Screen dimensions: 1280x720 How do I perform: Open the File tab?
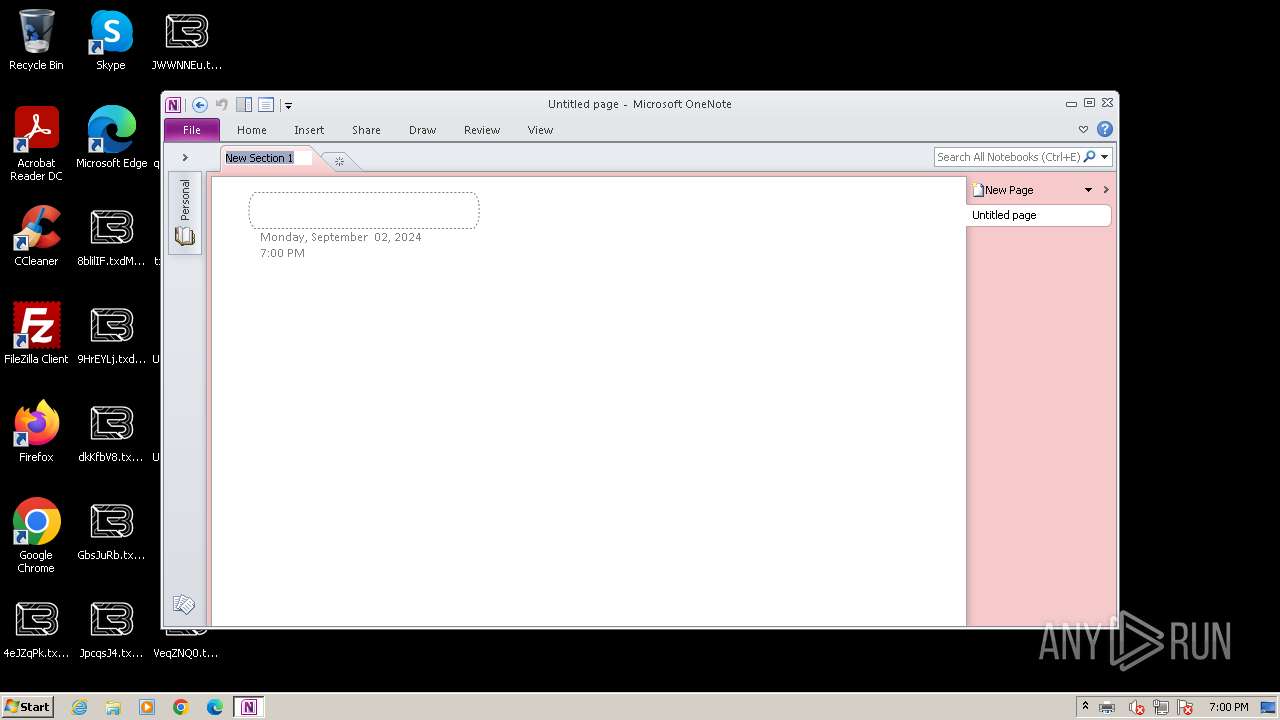tap(191, 130)
